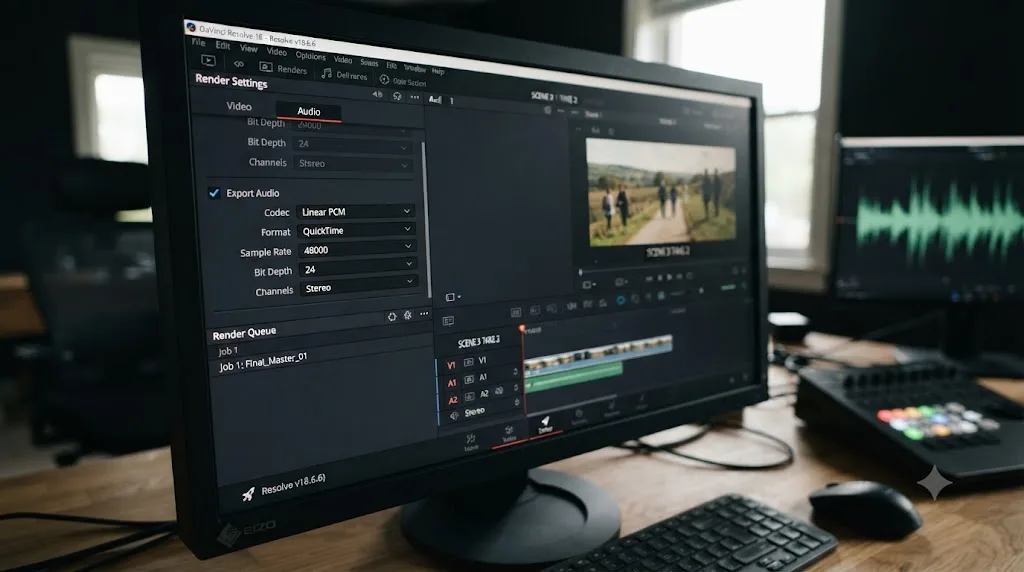This screenshot has height=572, width=1024.
Task: Open the greyed Channels dropdown above Export Audio
Action: pos(352,164)
